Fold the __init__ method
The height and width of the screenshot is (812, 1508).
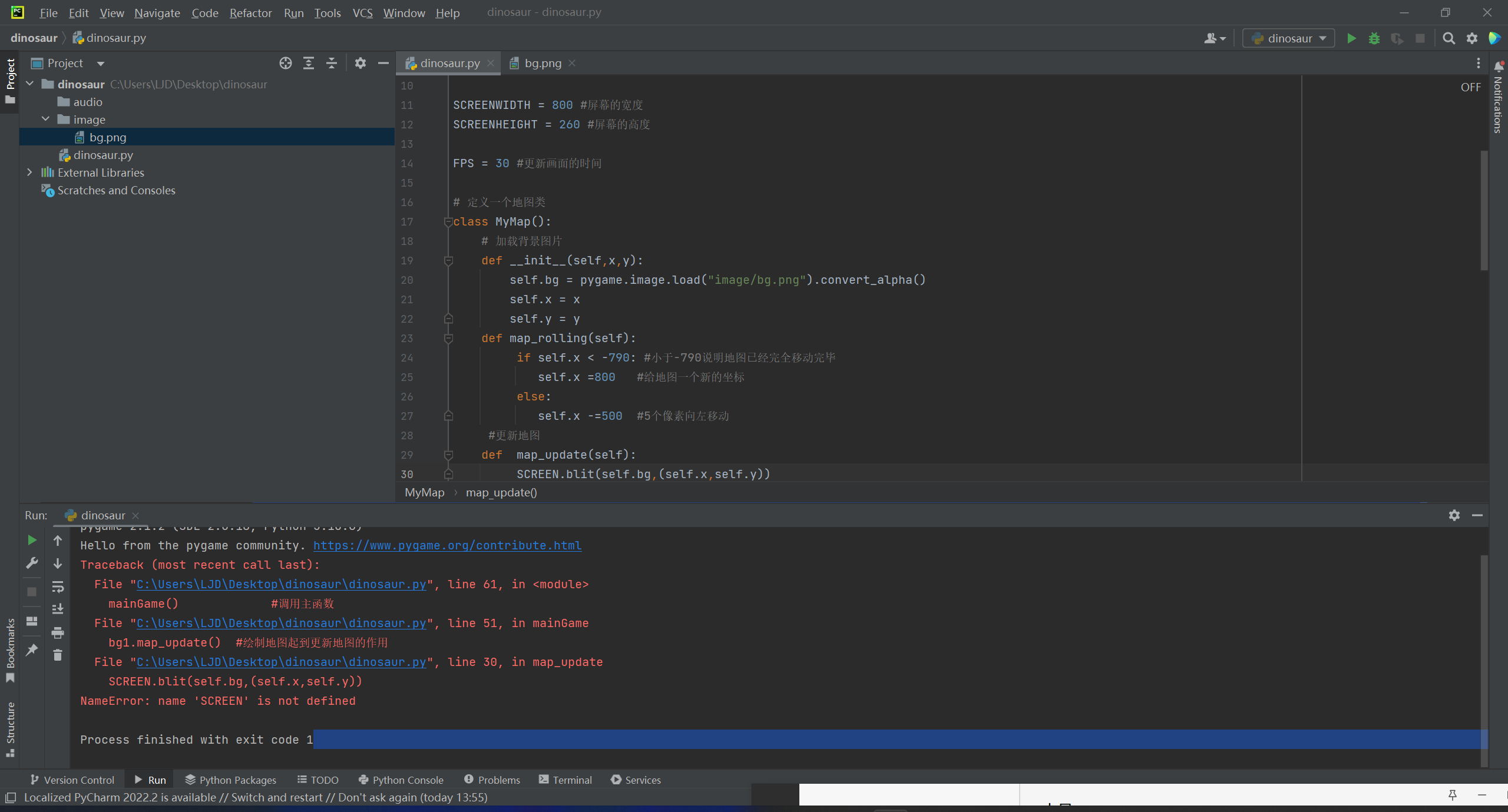pyautogui.click(x=448, y=261)
